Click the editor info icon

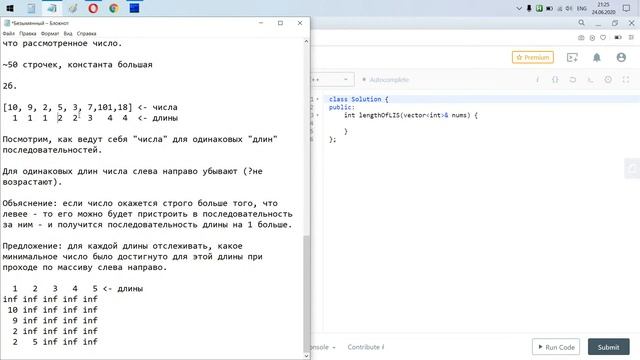click(538, 80)
